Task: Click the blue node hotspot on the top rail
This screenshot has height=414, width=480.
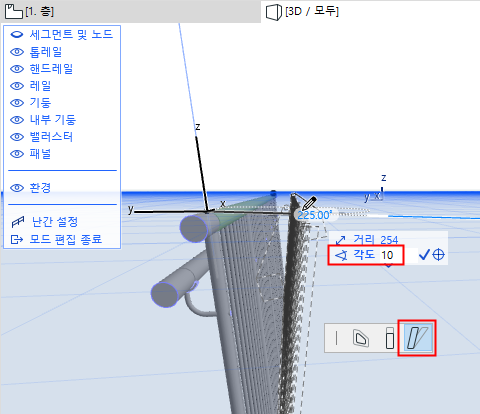Action: coord(273,193)
